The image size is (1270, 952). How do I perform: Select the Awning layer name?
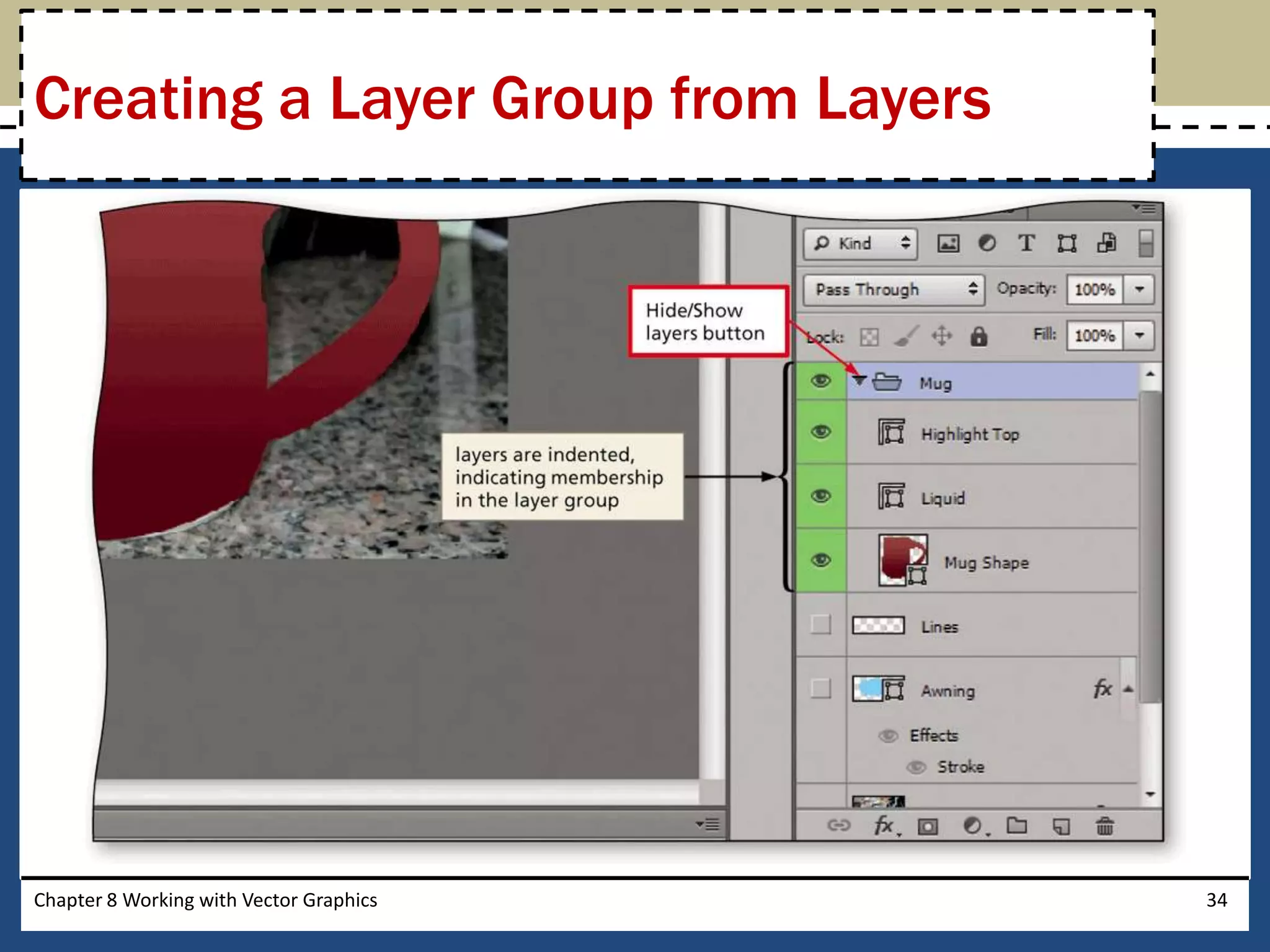[x=948, y=691]
